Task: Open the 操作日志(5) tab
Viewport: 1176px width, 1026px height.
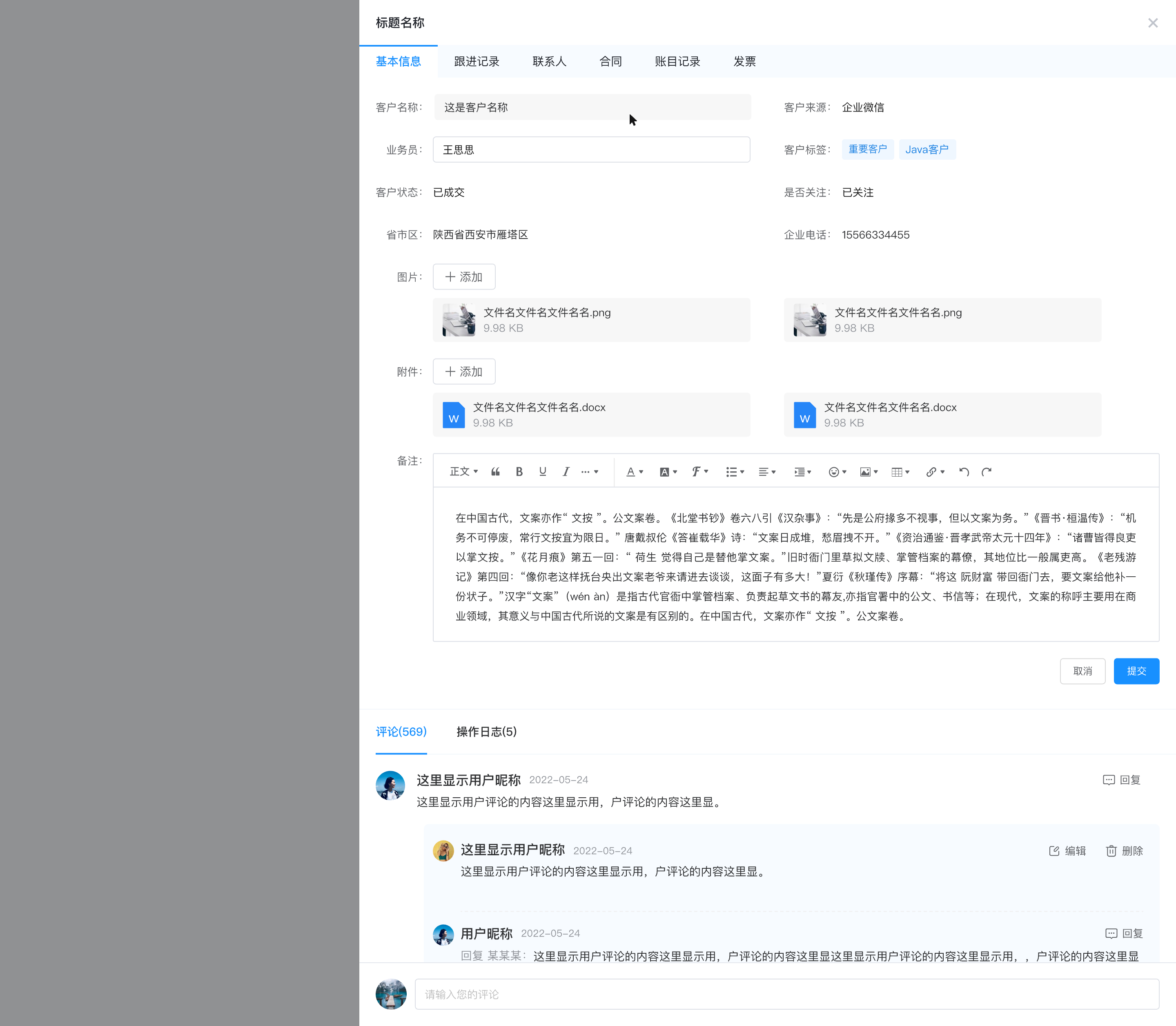Action: pyautogui.click(x=486, y=732)
